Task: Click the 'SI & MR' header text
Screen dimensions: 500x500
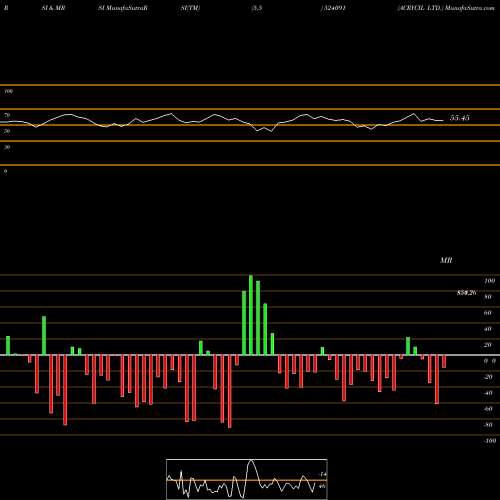Action: pyautogui.click(x=53, y=8)
